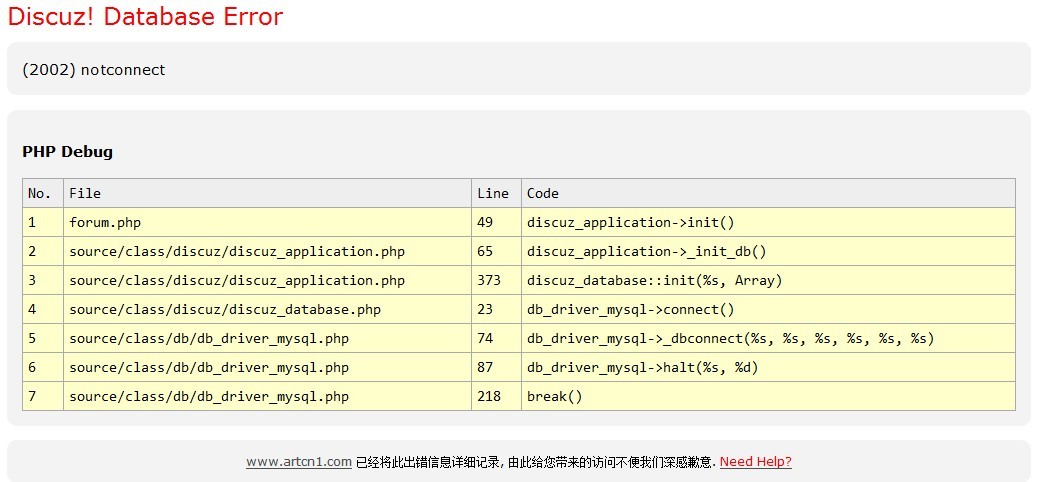Click row number 4 in No. column
Screen dimensions: 1062x482
point(43,310)
